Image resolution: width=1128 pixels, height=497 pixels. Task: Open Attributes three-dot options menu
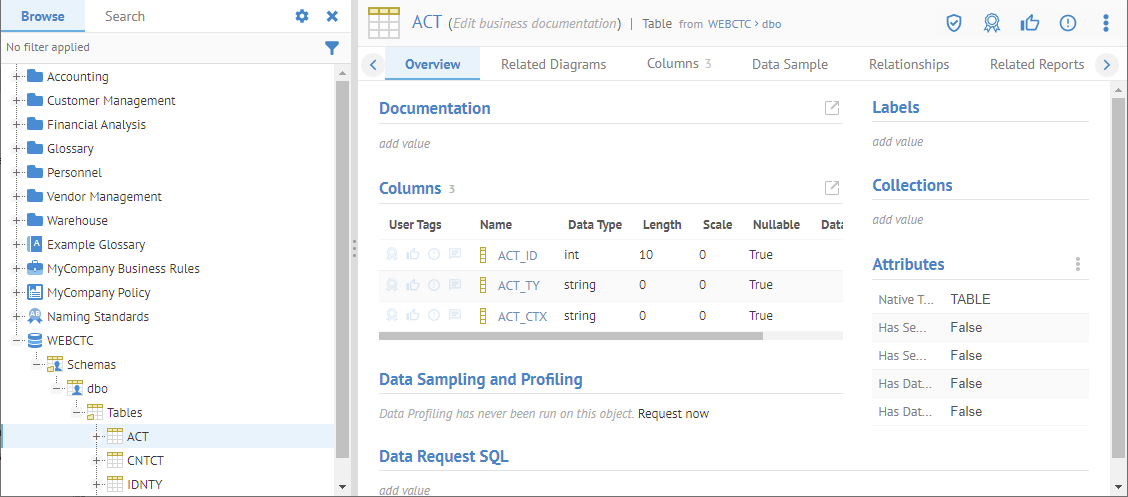point(1077,264)
